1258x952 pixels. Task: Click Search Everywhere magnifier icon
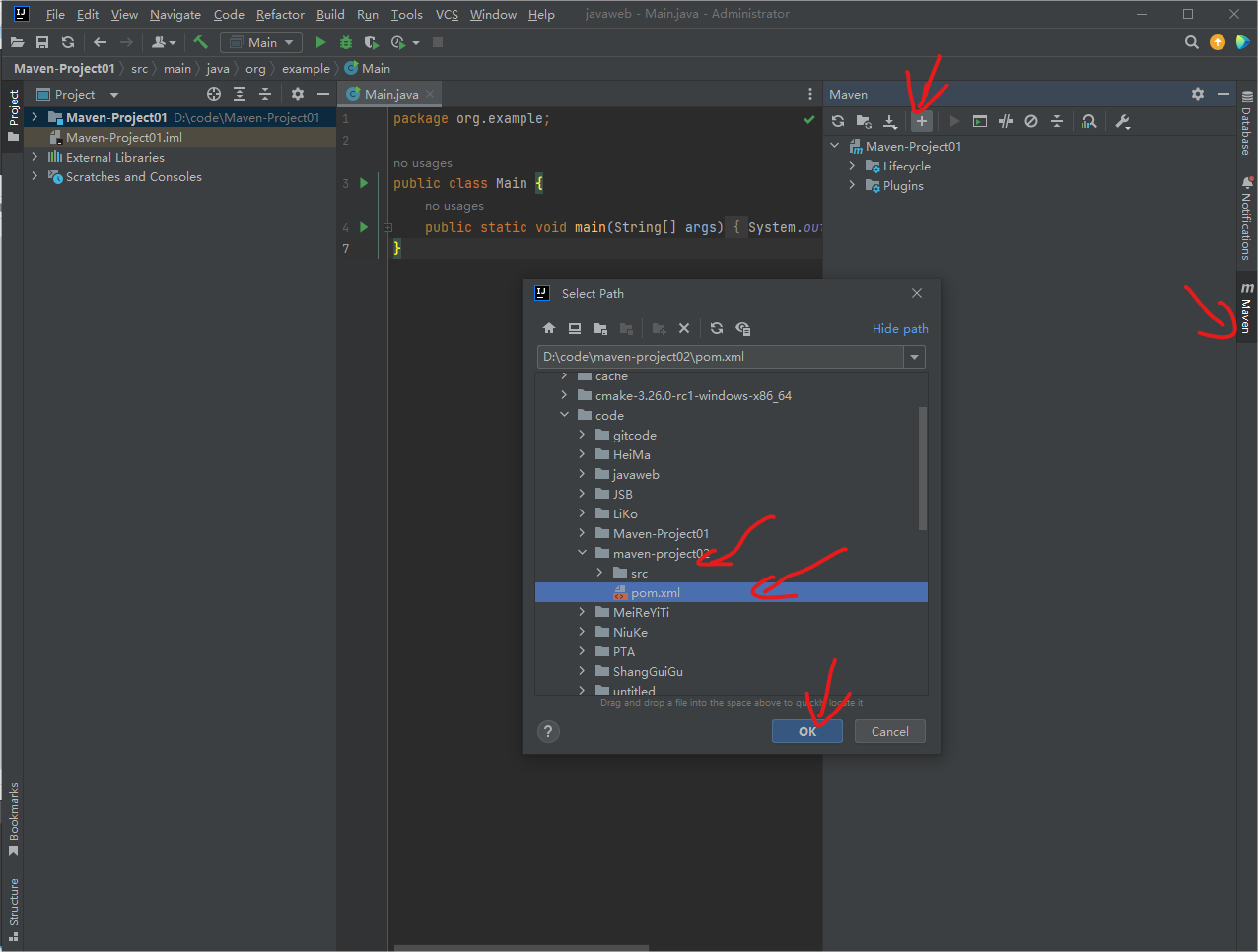(1192, 42)
